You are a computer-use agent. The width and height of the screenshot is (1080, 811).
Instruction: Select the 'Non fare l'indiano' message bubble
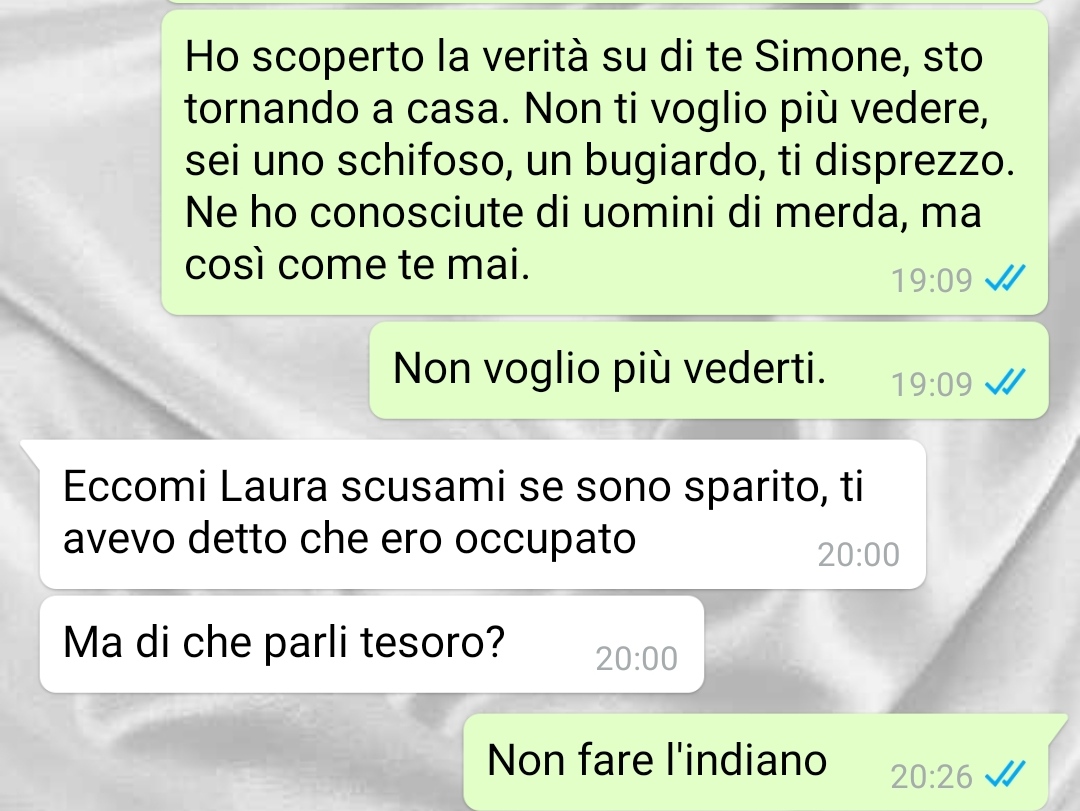point(756,762)
